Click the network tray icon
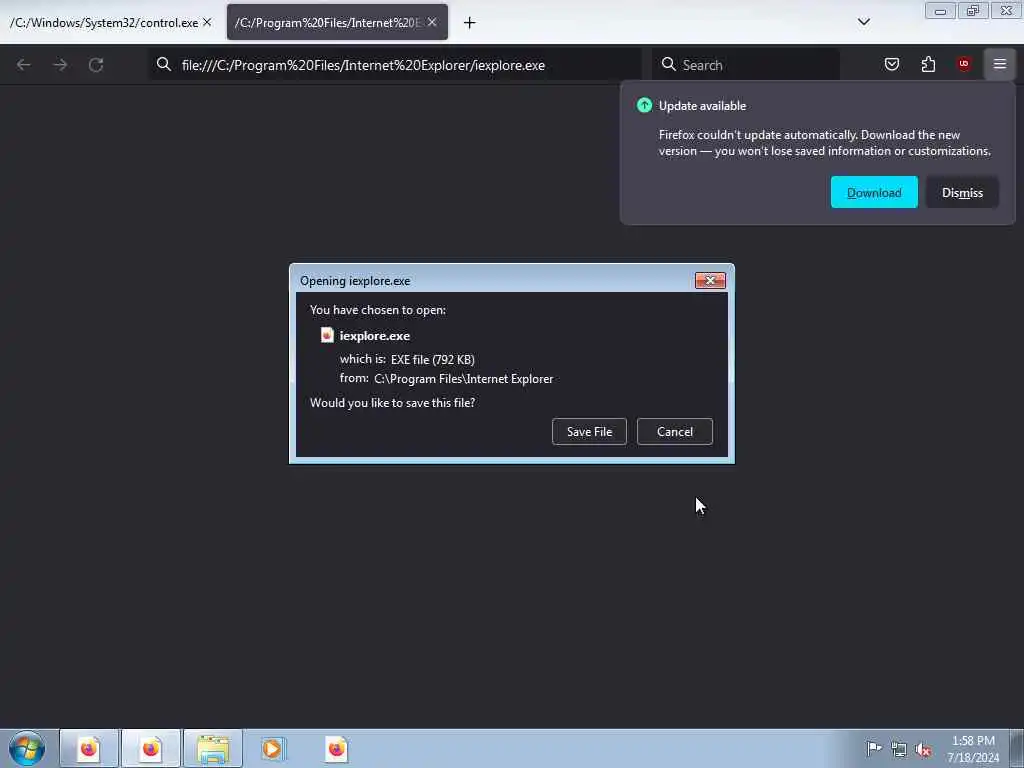 (x=899, y=749)
